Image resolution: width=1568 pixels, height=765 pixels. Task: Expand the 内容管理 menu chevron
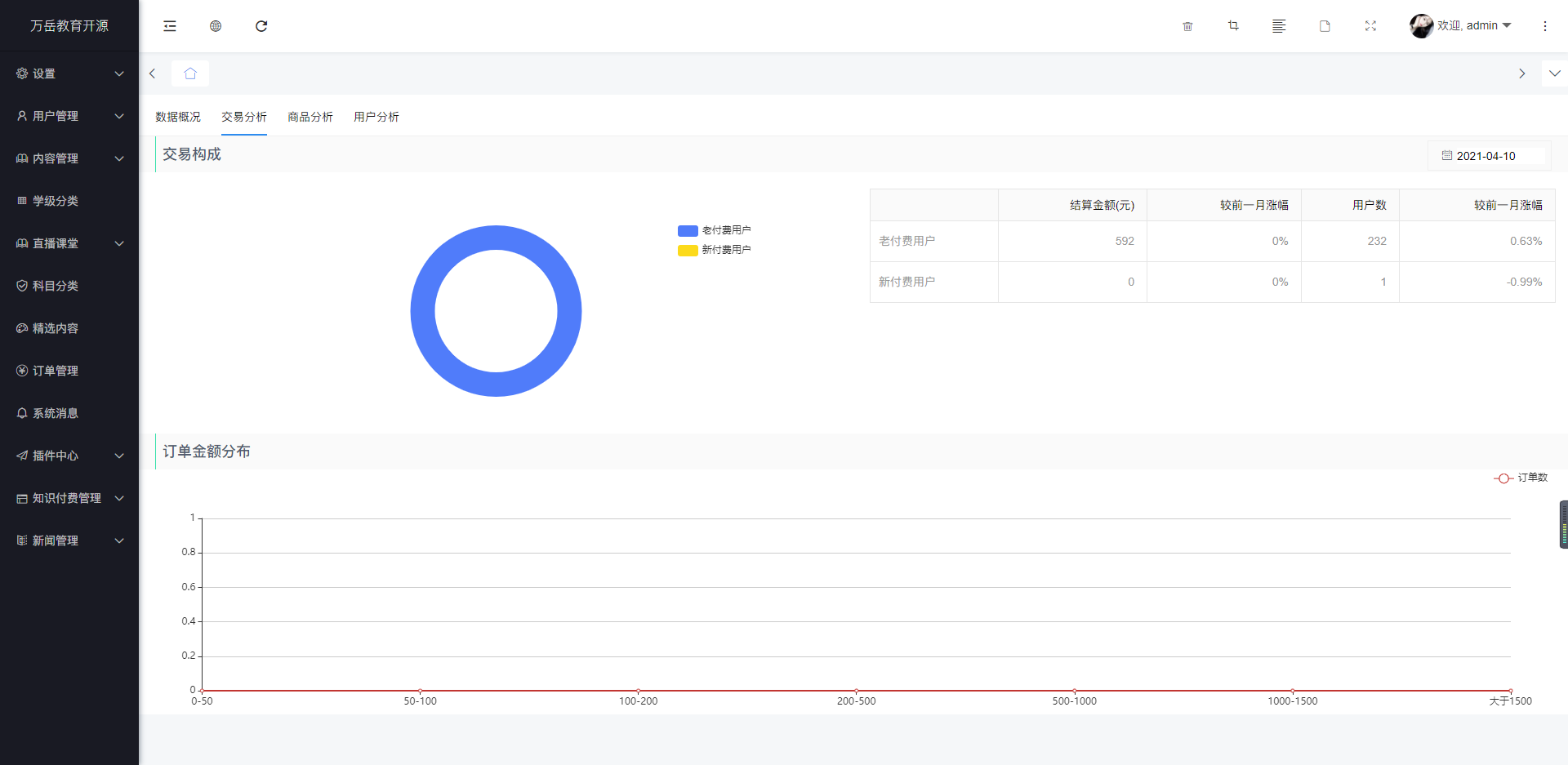(119, 158)
